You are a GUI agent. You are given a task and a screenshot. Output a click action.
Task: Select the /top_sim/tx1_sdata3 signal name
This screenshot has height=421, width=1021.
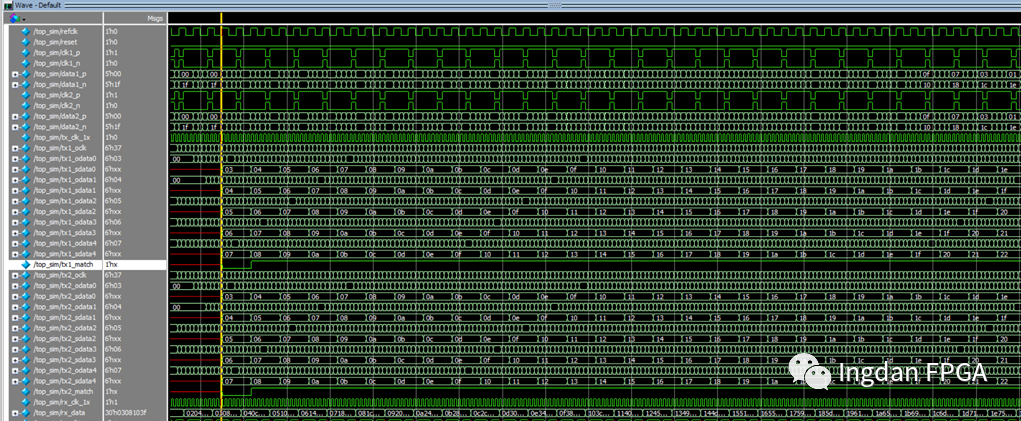tap(64, 233)
